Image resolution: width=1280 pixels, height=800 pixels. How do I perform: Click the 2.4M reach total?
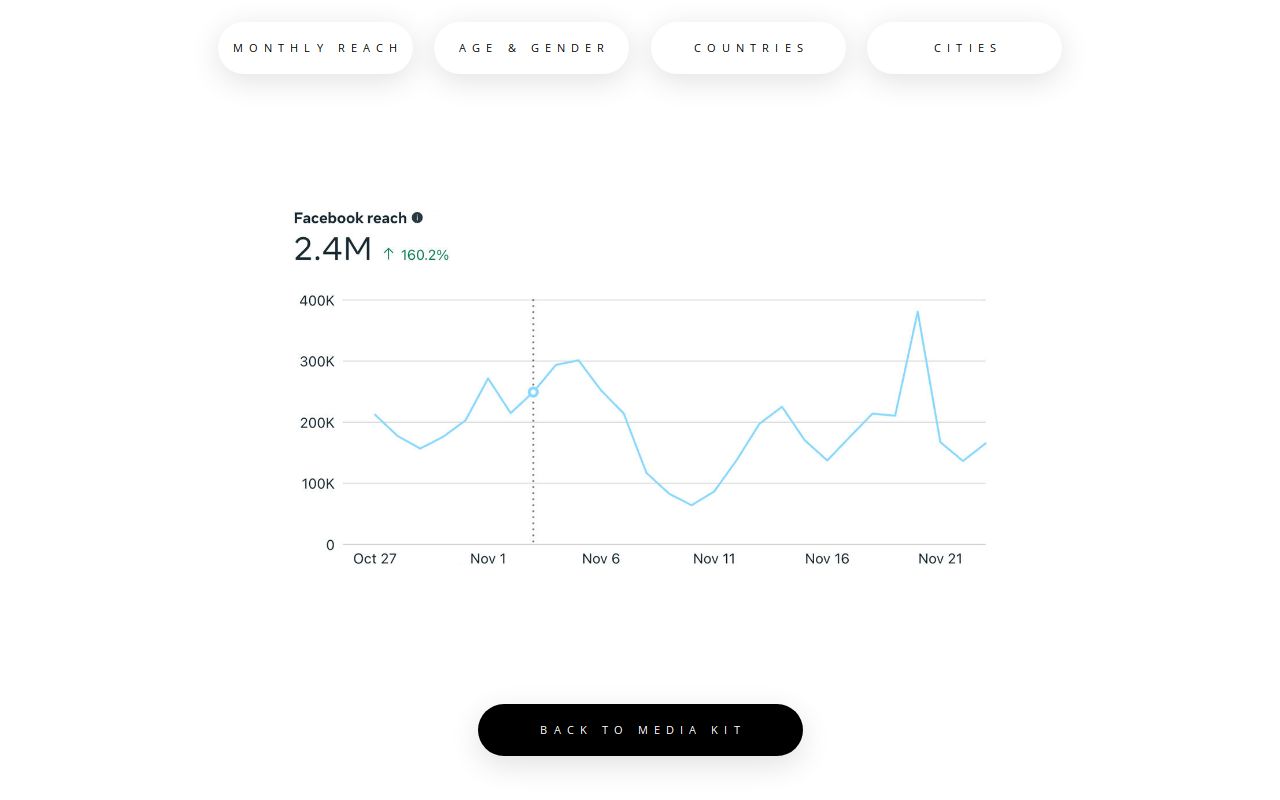pos(333,248)
